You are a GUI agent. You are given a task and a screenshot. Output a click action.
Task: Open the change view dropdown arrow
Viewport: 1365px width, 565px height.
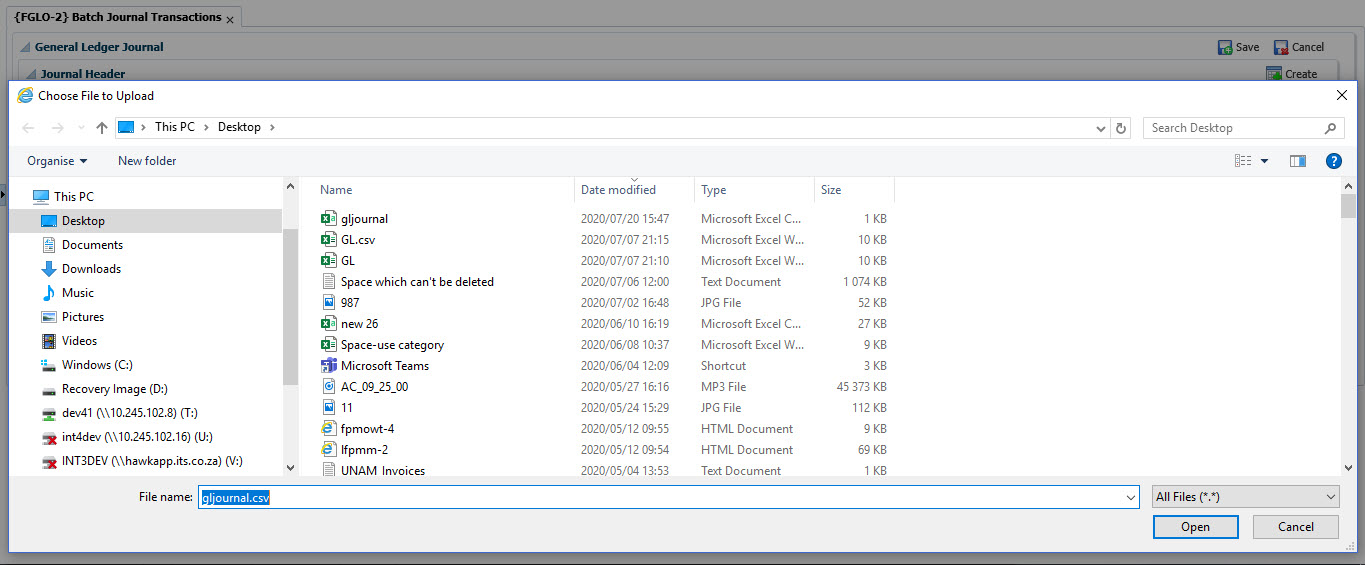[x=1264, y=161]
